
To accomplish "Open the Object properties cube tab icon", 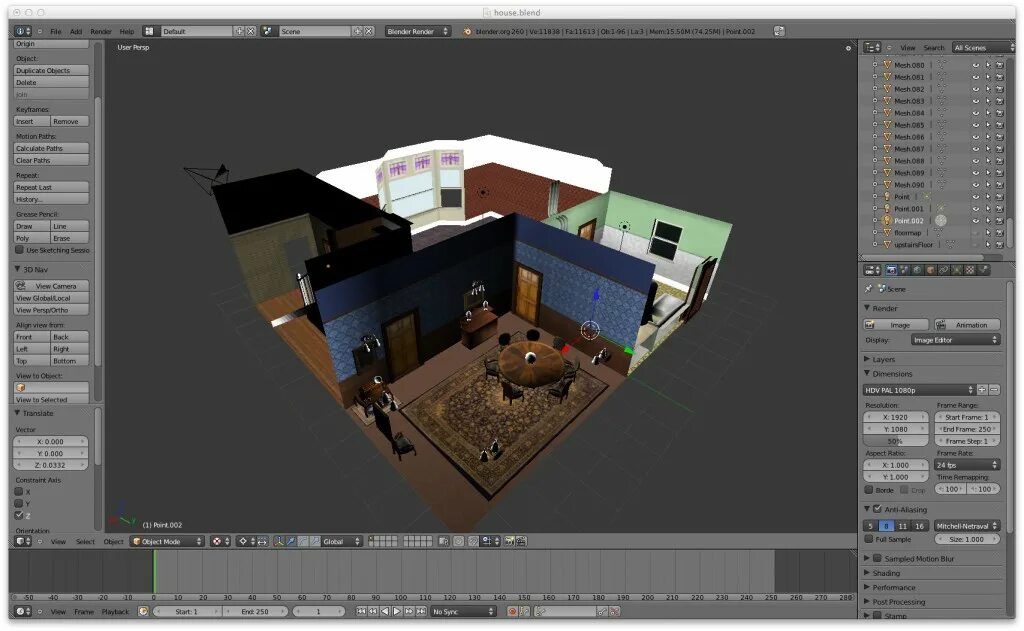I will [x=931, y=270].
